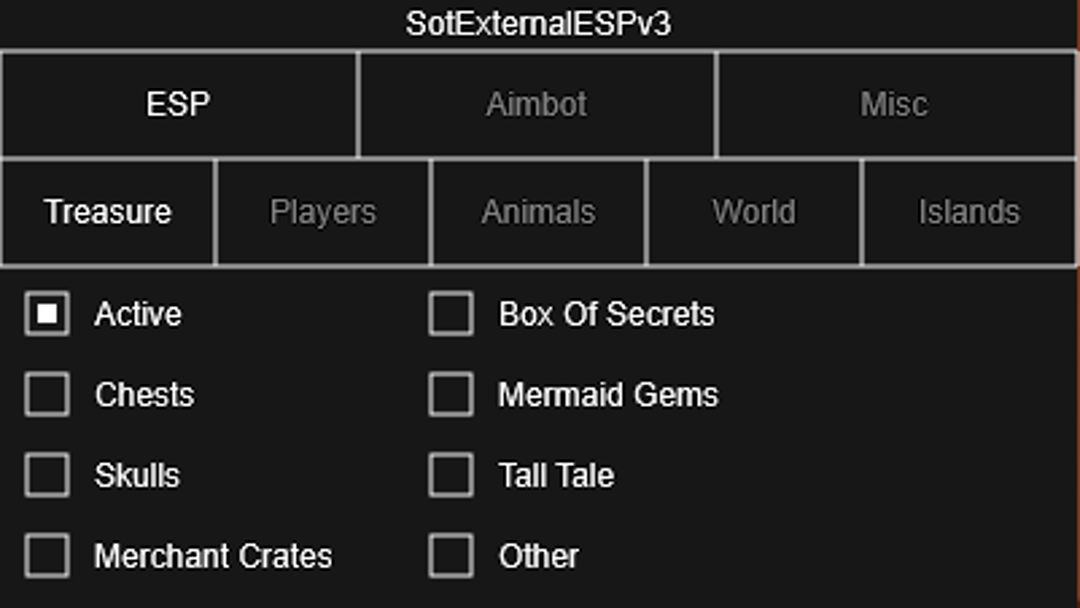Click the 'Box Of Secrets' label text
1080x608 pixels.
607,314
